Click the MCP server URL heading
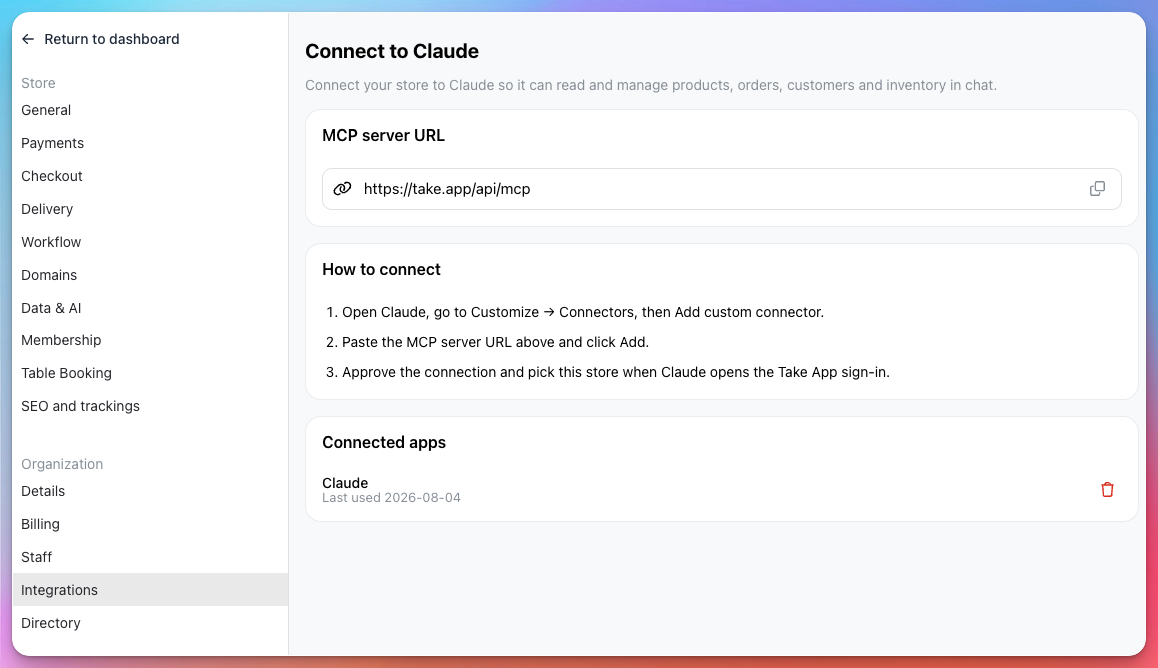 [383, 136]
